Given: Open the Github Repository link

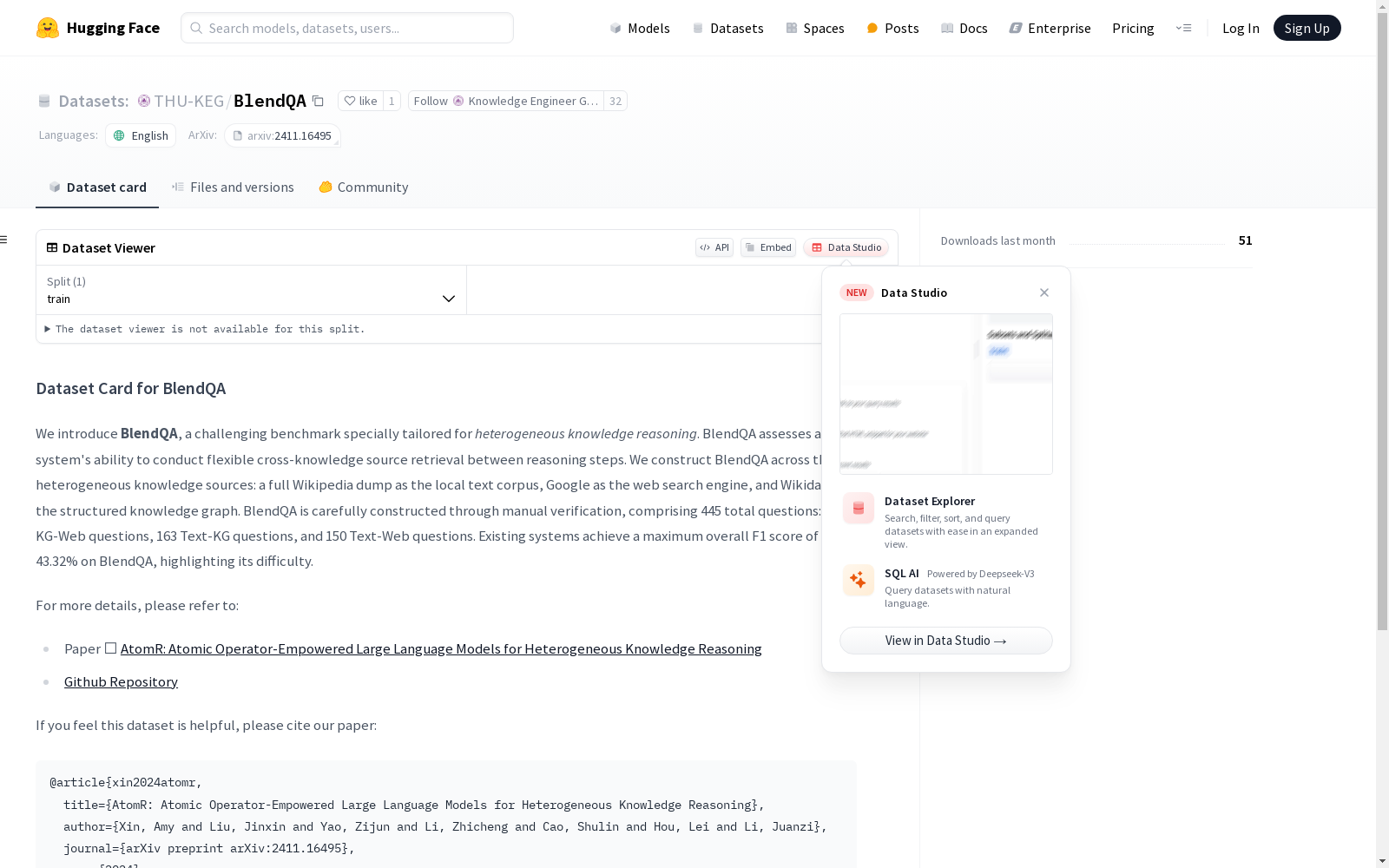Looking at the screenshot, I should [121, 681].
